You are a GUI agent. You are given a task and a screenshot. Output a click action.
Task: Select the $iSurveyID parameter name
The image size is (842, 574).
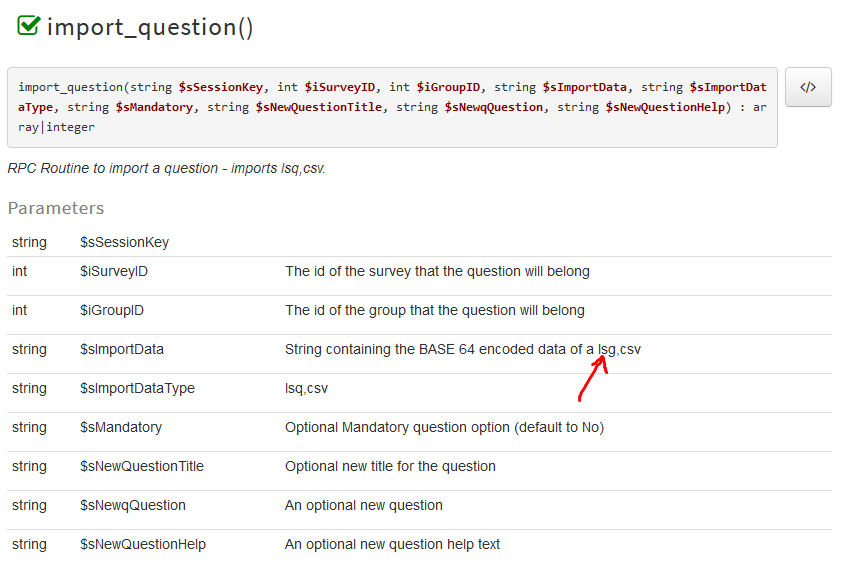click(x=114, y=271)
